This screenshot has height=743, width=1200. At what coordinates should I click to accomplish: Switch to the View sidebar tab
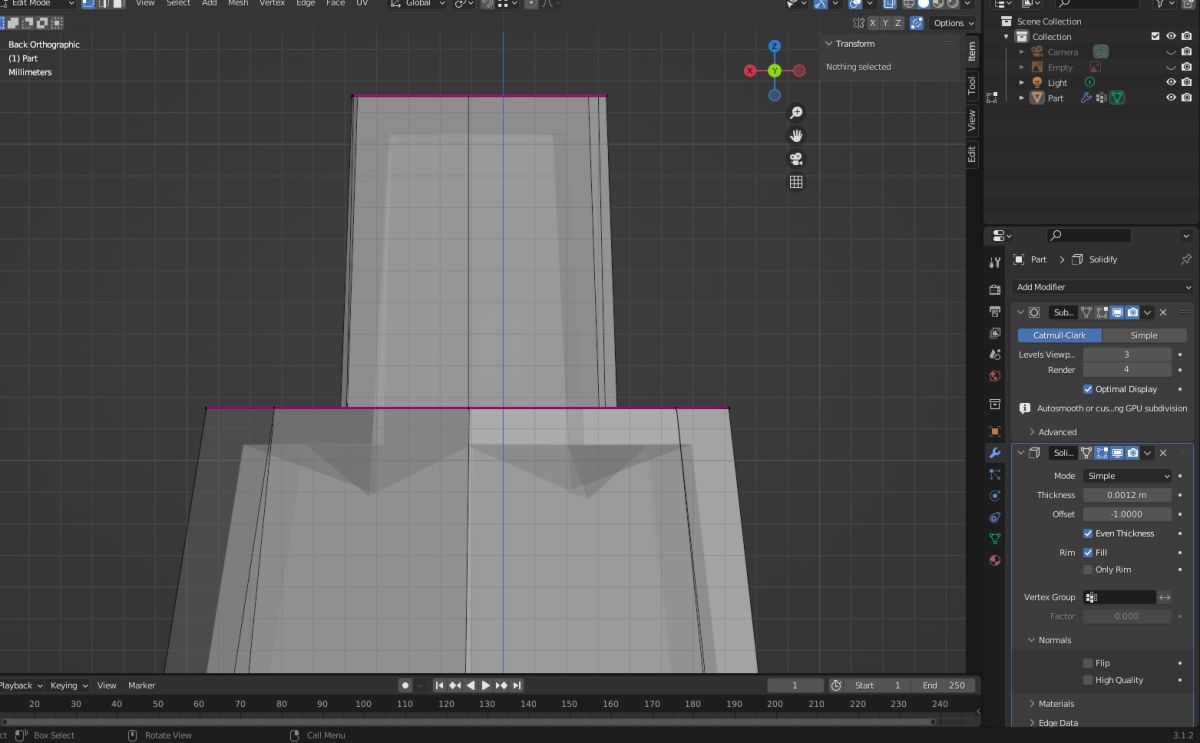click(971, 120)
